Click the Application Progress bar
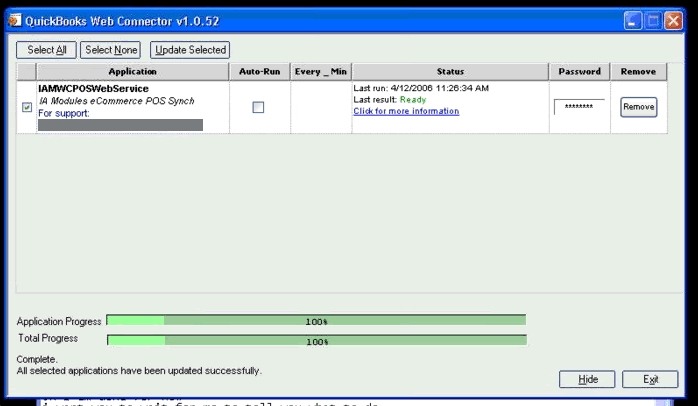The width and height of the screenshot is (698, 406). point(317,321)
